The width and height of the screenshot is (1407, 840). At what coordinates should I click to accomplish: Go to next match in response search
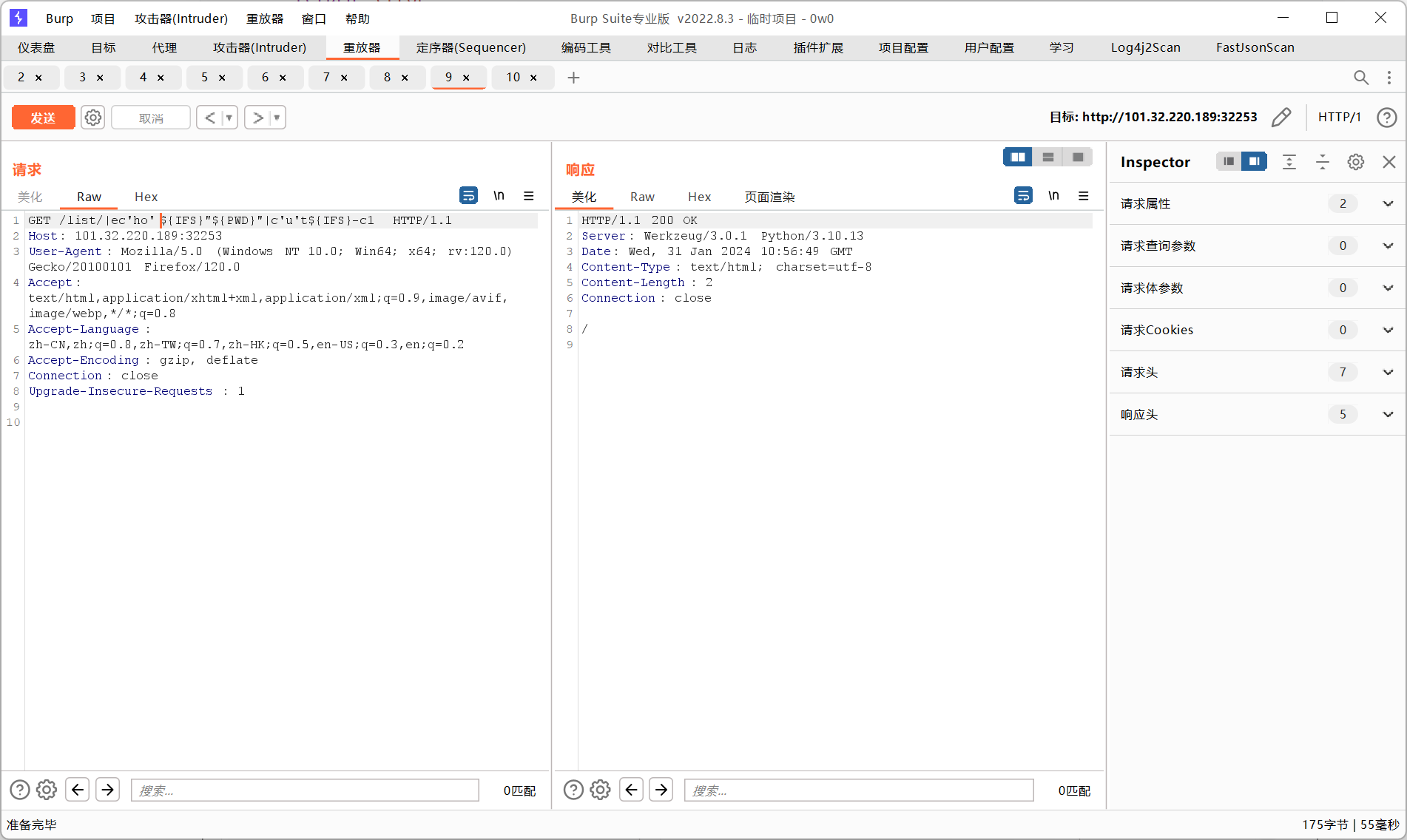pyautogui.click(x=661, y=790)
